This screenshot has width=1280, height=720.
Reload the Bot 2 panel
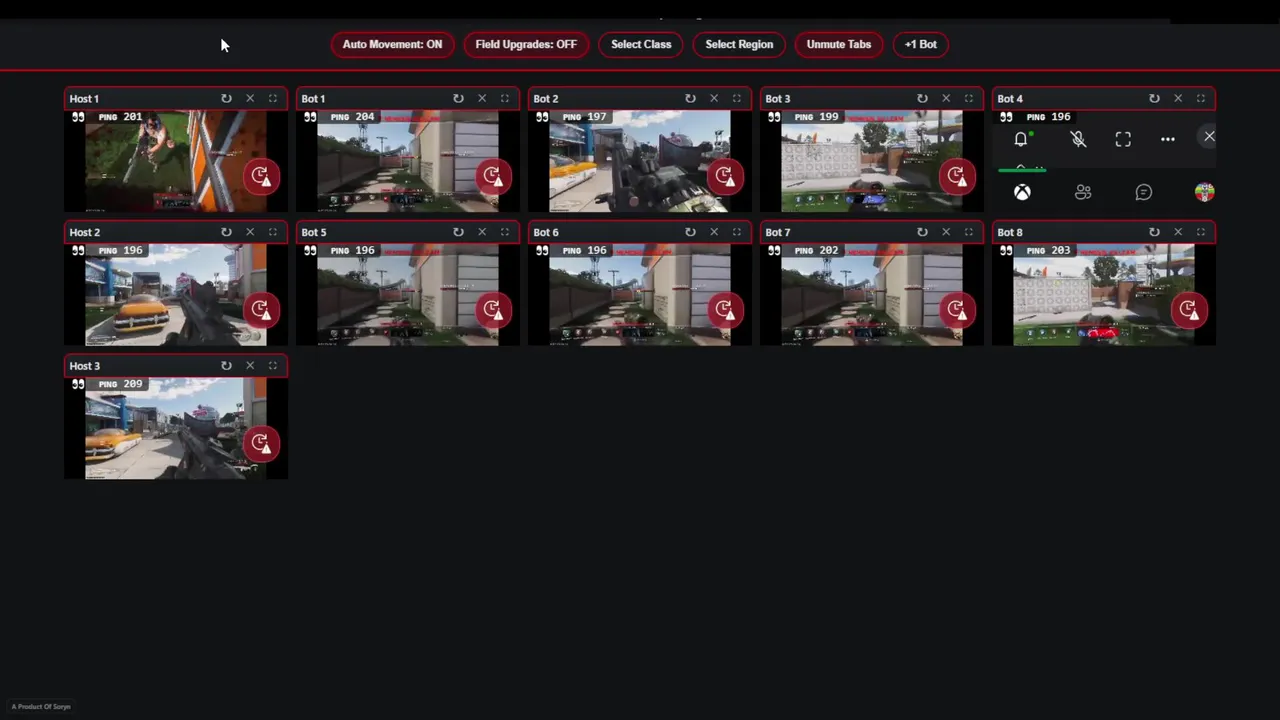[690, 98]
